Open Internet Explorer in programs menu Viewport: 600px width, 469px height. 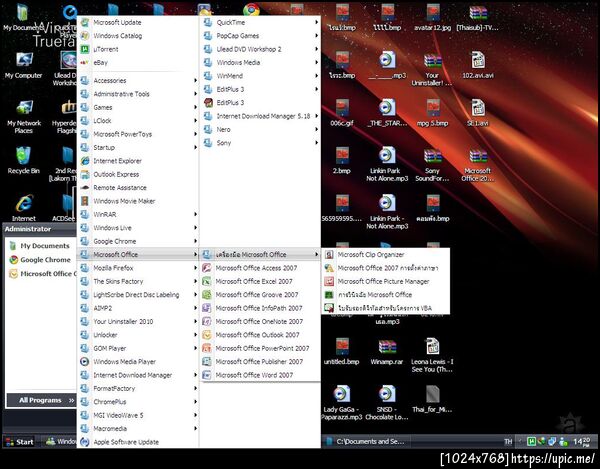point(138,161)
